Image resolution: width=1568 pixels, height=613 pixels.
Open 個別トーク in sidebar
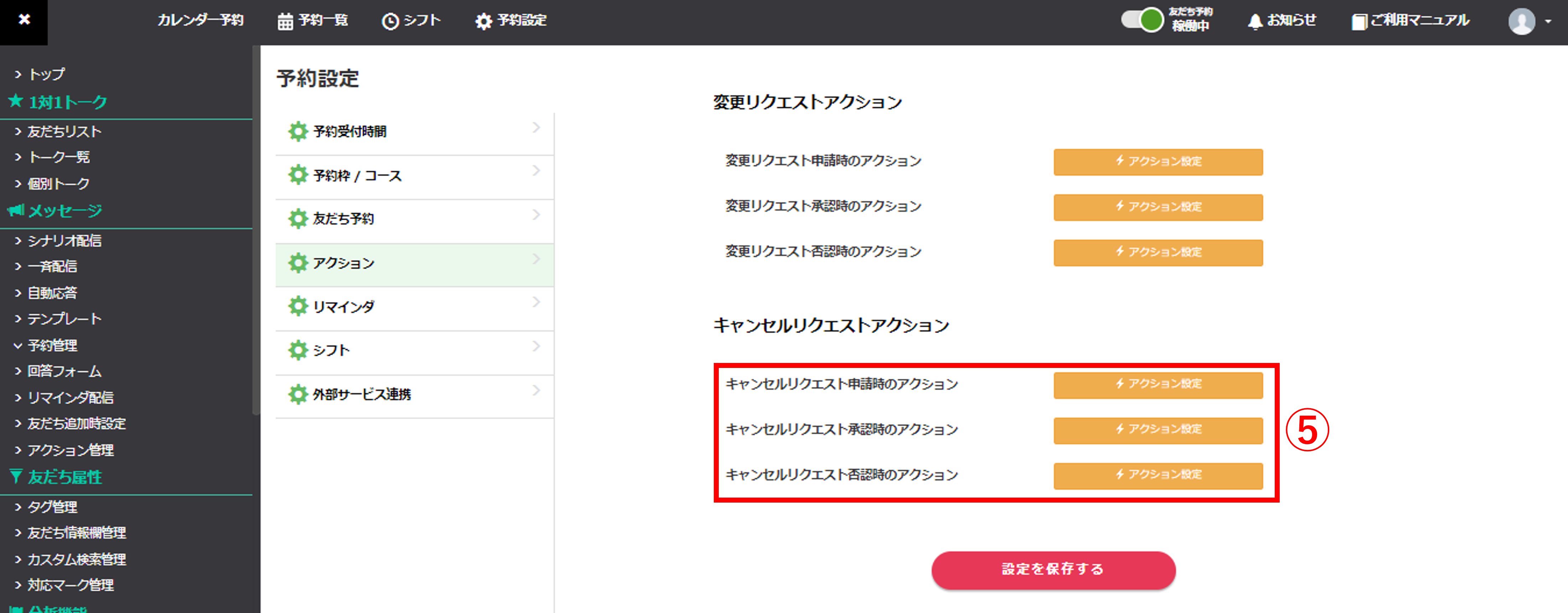click(58, 184)
